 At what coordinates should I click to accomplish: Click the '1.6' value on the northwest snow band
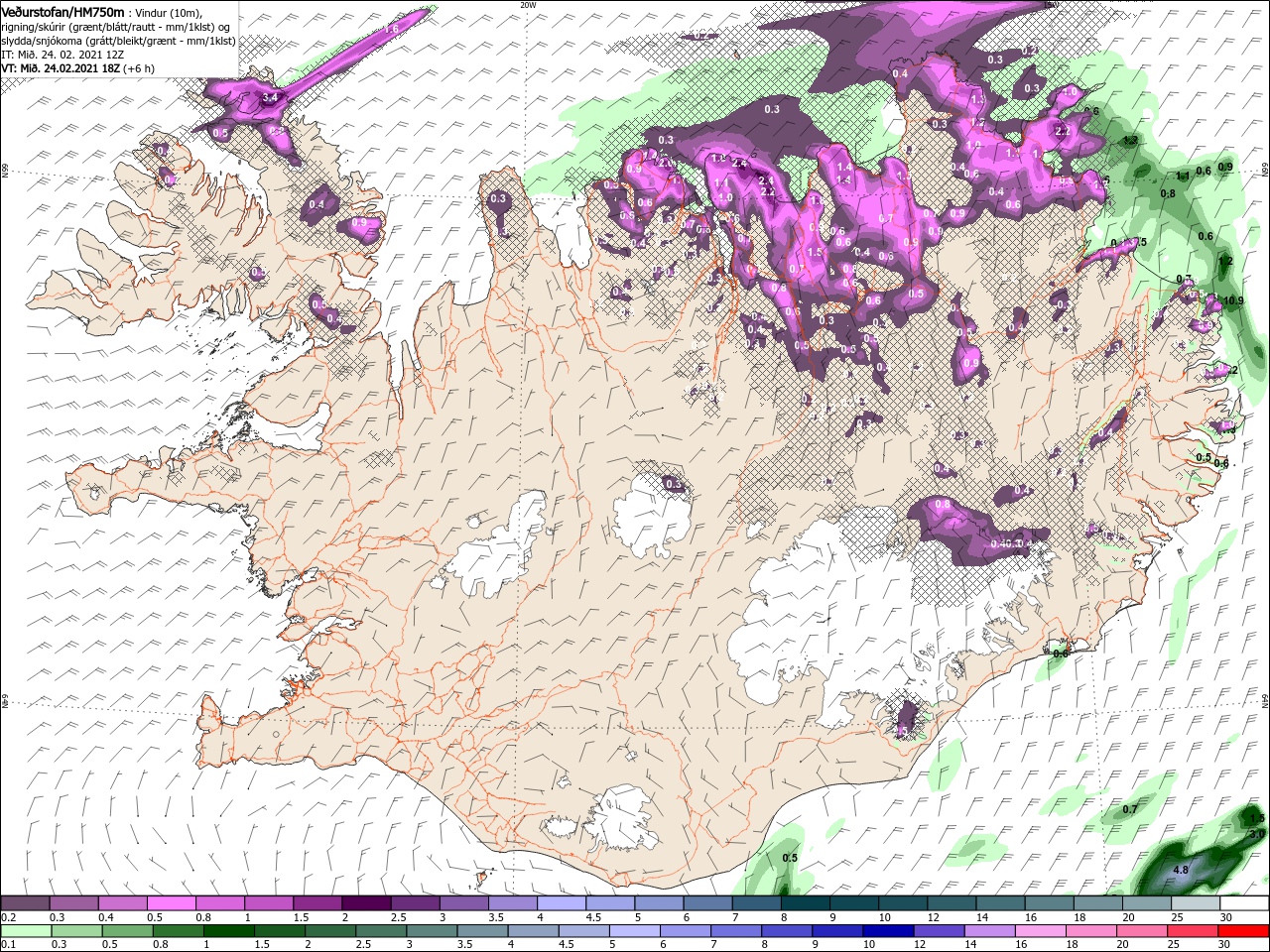[x=391, y=31]
